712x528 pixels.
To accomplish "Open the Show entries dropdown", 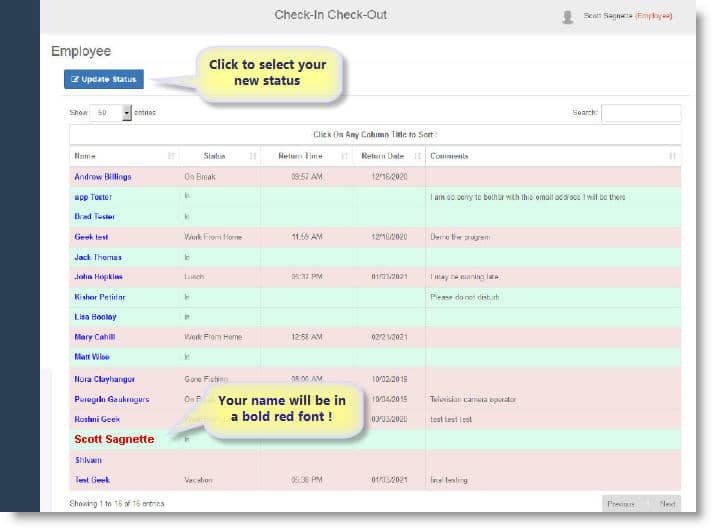I will [x=112, y=113].
